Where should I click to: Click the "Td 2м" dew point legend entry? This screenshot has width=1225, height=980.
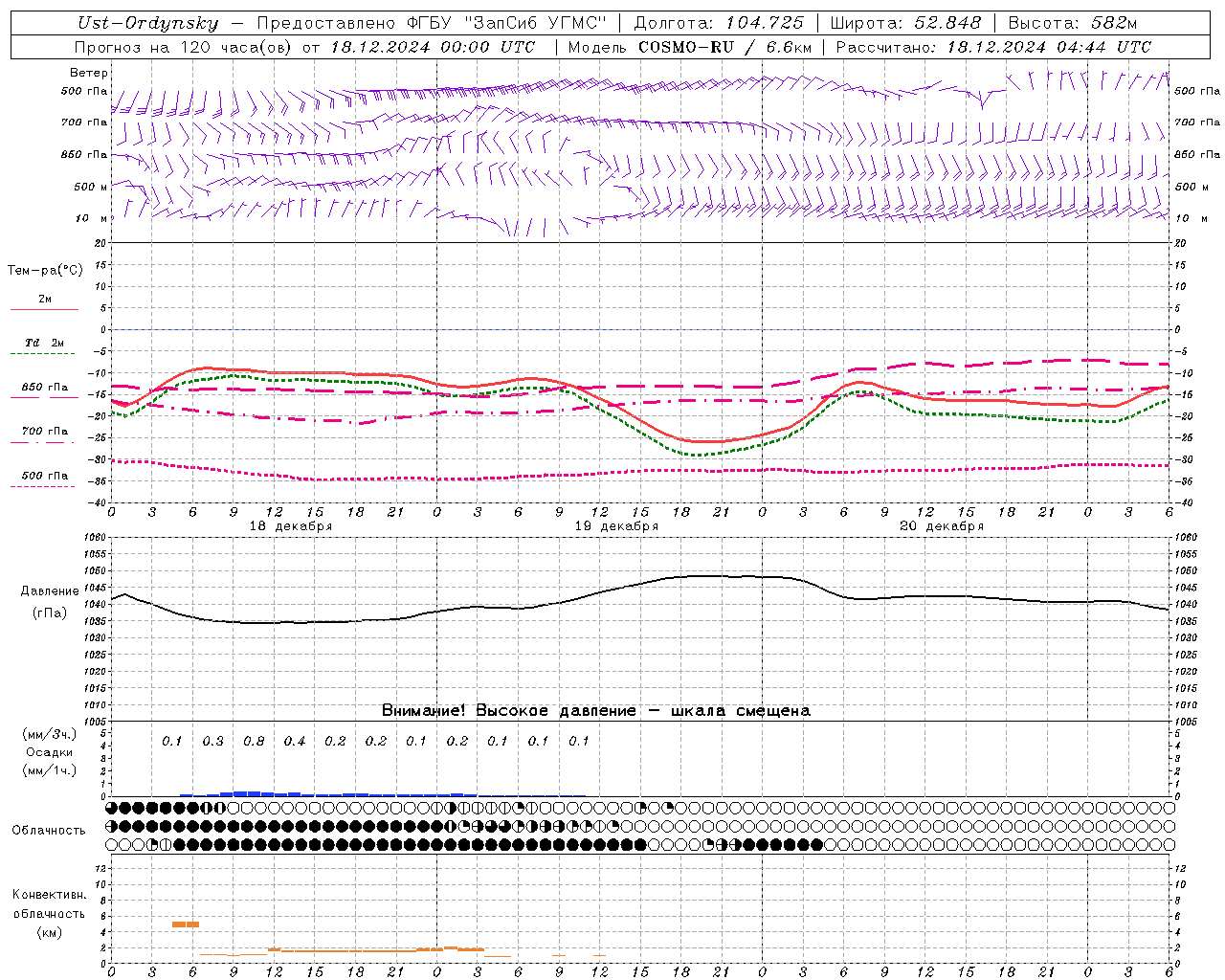pos(45,343)
